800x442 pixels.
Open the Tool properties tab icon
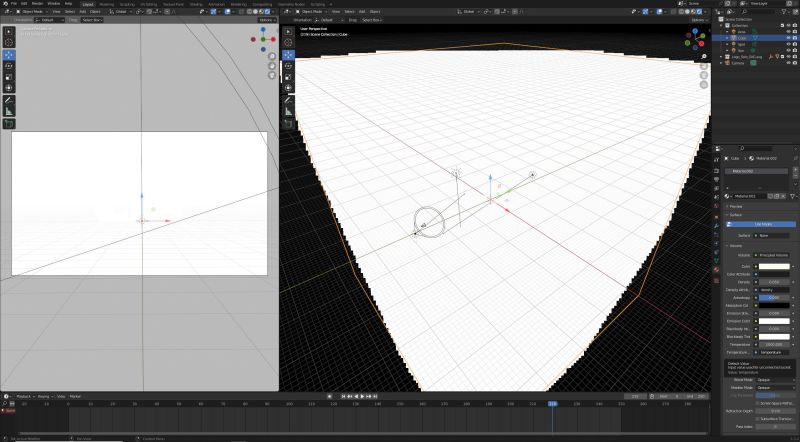point(716,160)
